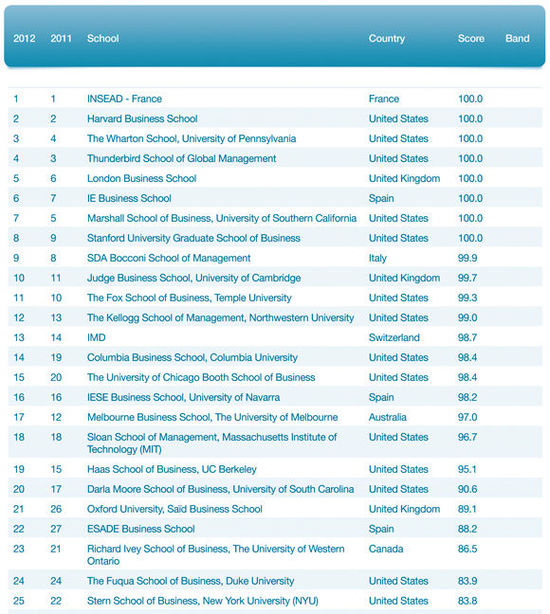
Task: Click the 98.2 score value
Action: [467, 397]
